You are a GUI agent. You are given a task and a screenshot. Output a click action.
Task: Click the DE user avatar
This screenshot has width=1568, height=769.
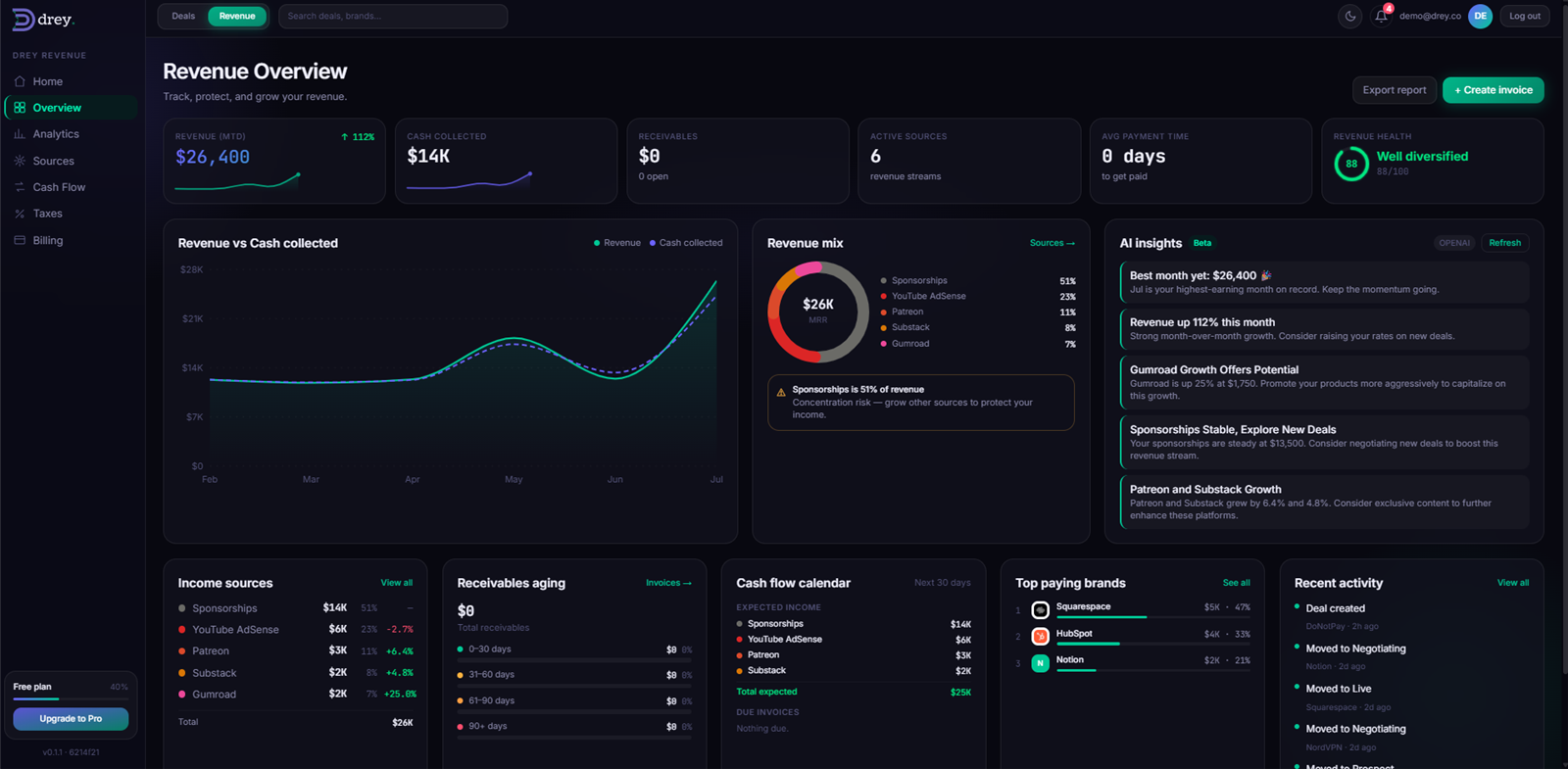click(x=1480, y=16)
